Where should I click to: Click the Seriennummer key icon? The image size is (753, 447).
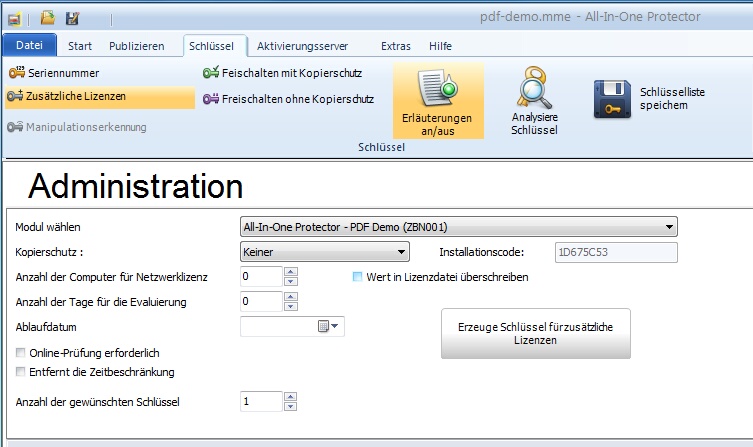16,73
